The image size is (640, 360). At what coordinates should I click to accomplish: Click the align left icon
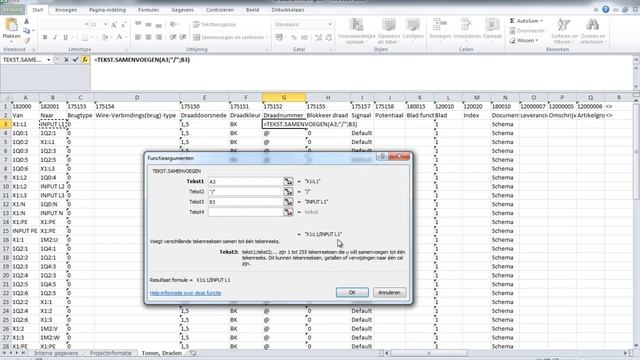138,37
